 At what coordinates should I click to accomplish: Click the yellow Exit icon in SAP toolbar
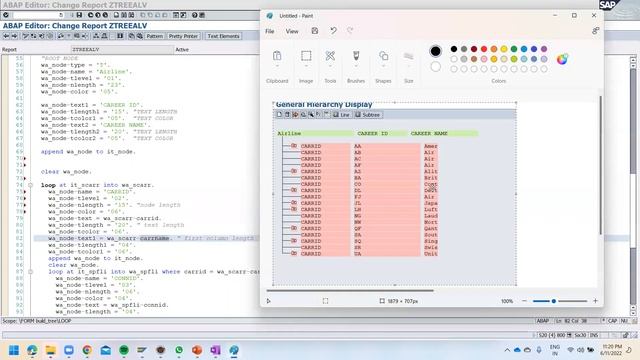tap(98, 15)
